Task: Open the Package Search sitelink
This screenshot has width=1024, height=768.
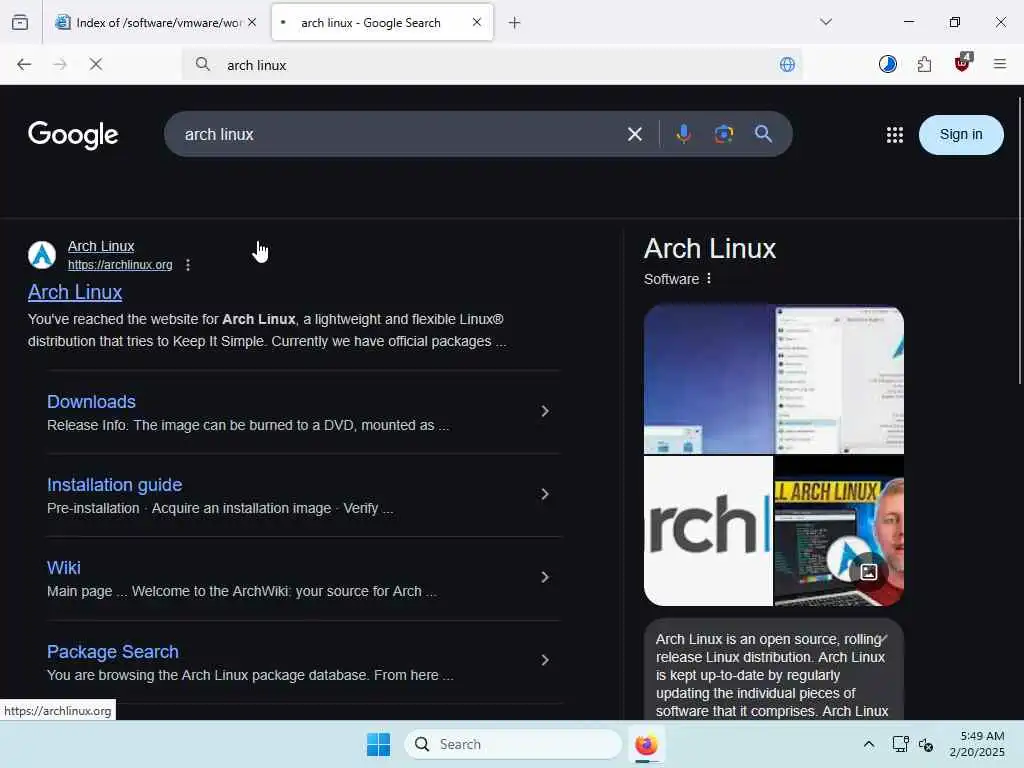Action: 113,651
